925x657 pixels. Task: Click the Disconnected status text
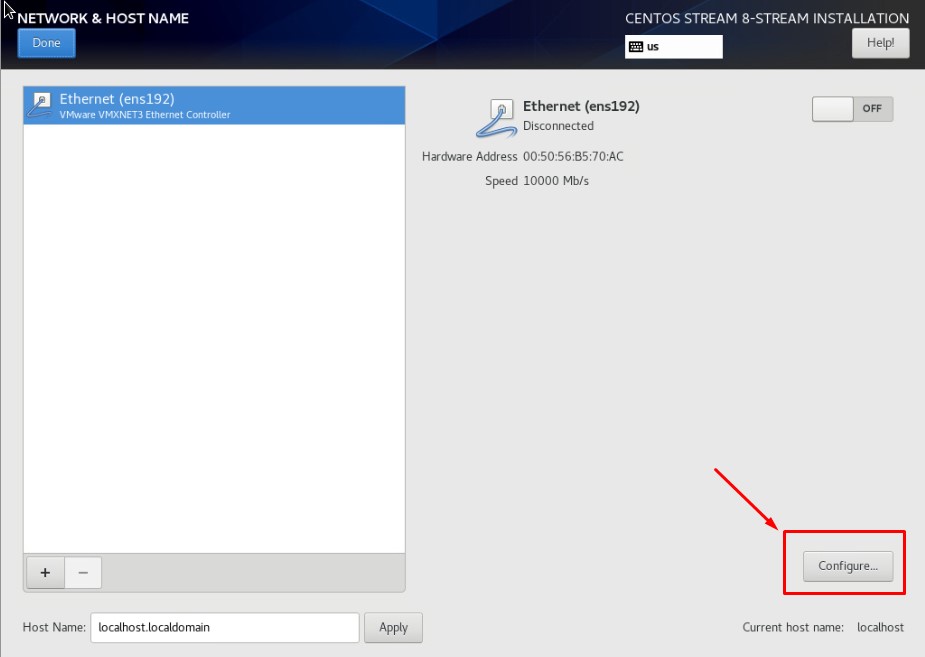[x=558, y=126]
